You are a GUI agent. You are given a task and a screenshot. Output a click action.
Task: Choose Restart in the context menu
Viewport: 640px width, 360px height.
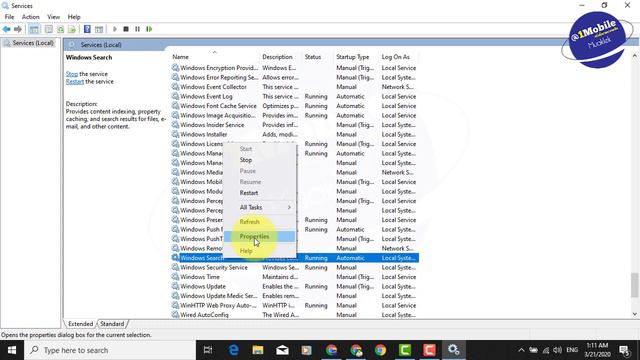(x=260, y=193)
